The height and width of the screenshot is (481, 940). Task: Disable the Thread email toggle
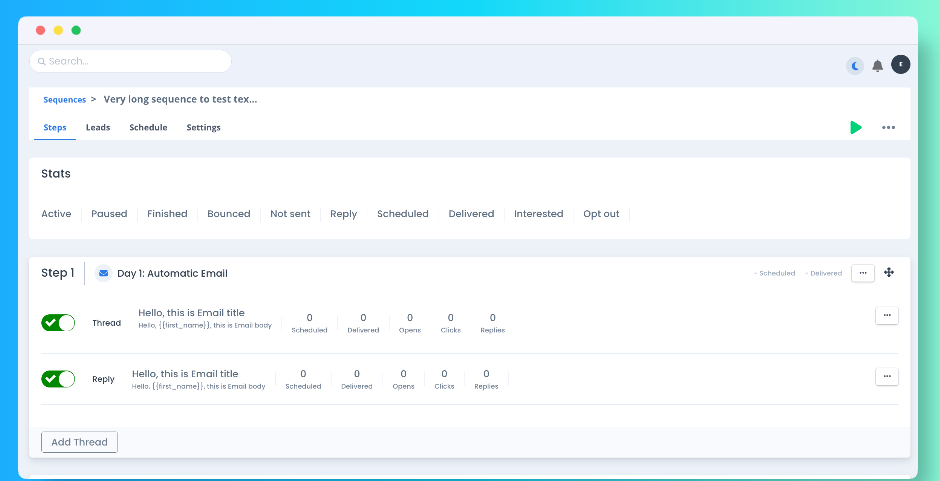click(58, 323)
